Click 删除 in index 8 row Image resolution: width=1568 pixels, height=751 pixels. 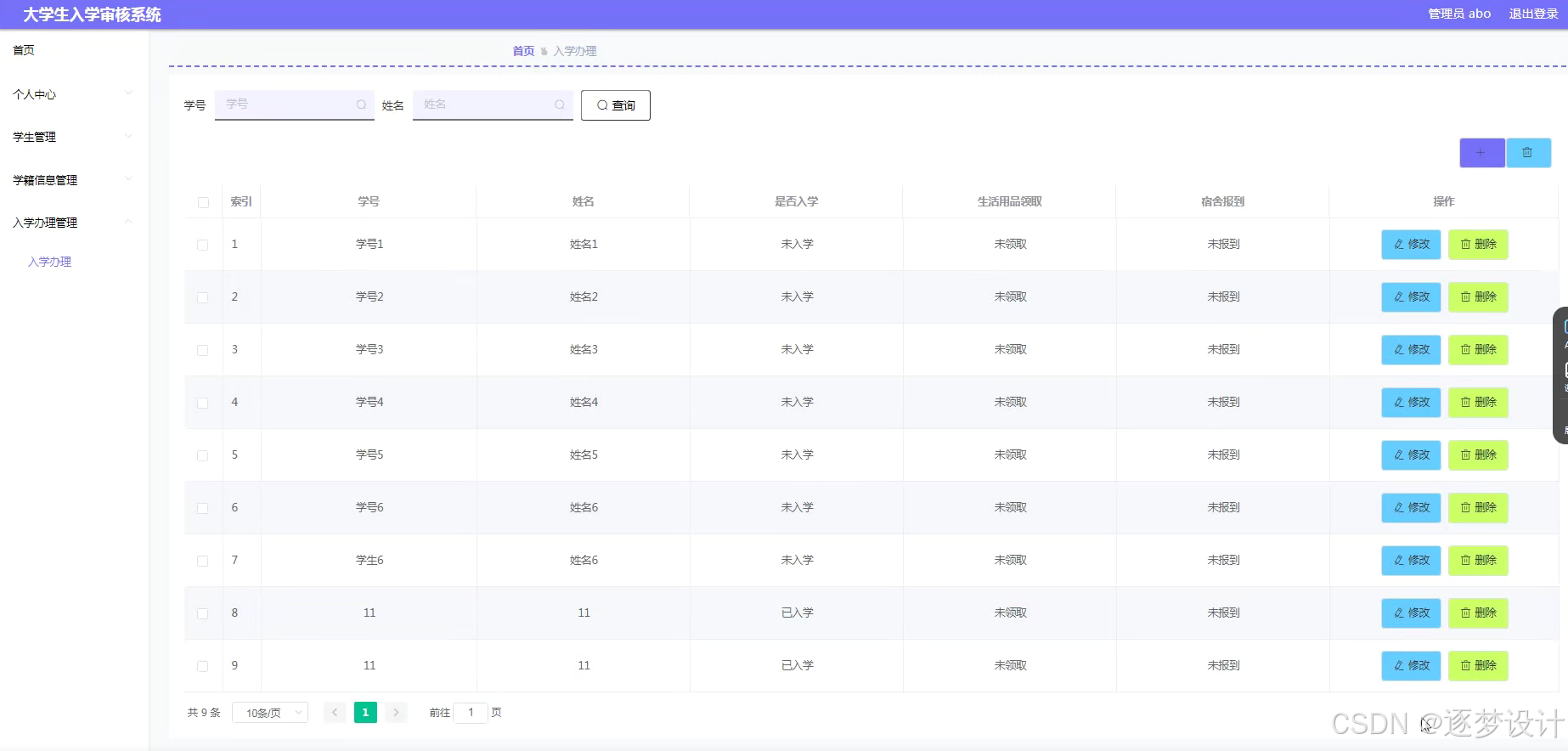point(1478,613)
